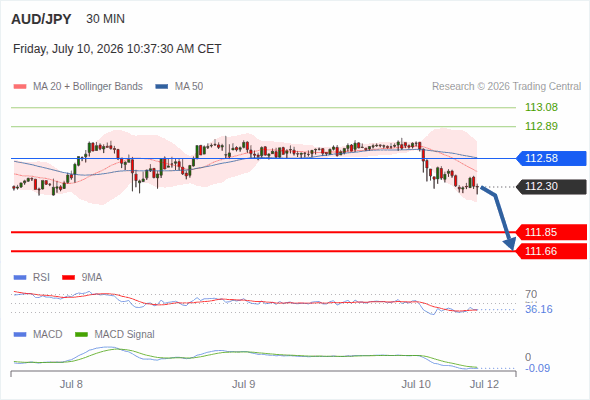Click the date and time stamp text
The image size is (590, 400).
(x=117, y=49)
